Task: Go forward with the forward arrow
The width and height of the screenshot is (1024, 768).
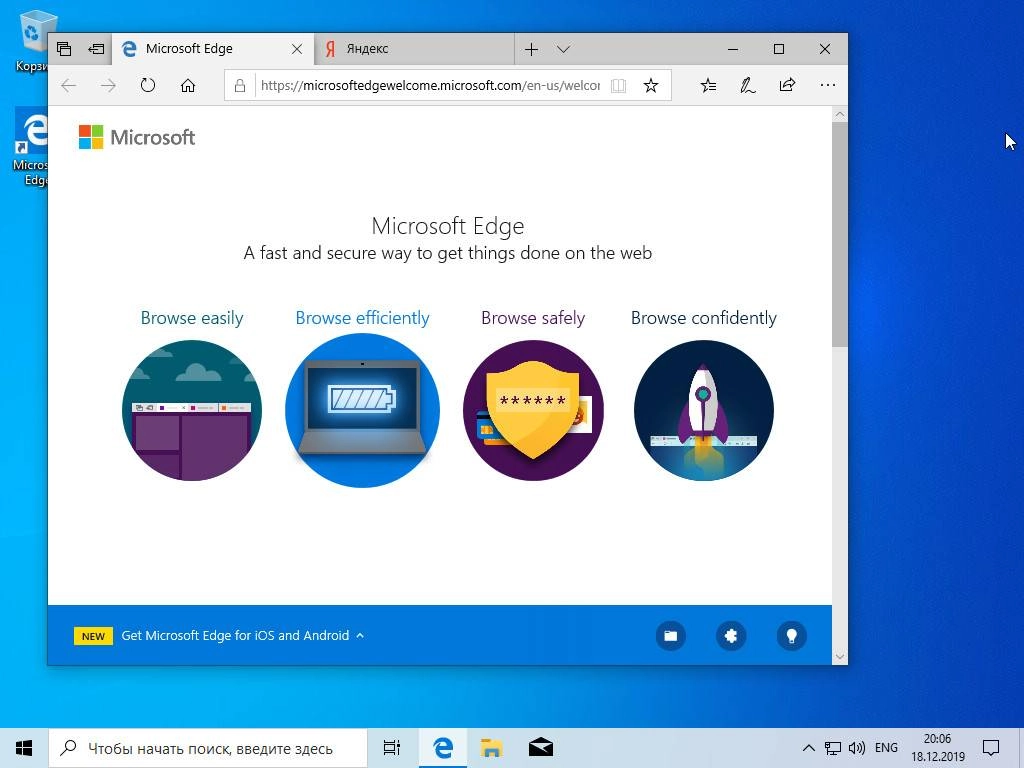Action: click(108, 86)
